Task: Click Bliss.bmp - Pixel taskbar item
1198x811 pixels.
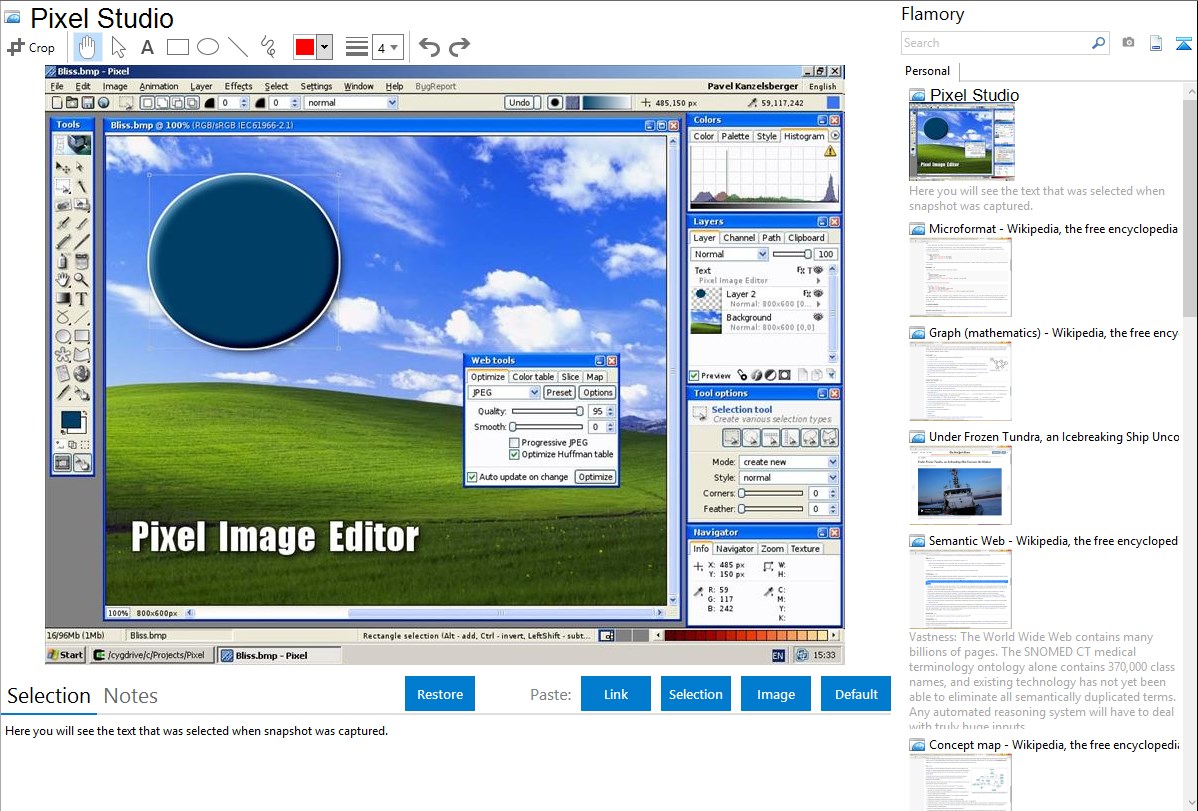Action: click(x=279, y=655)
